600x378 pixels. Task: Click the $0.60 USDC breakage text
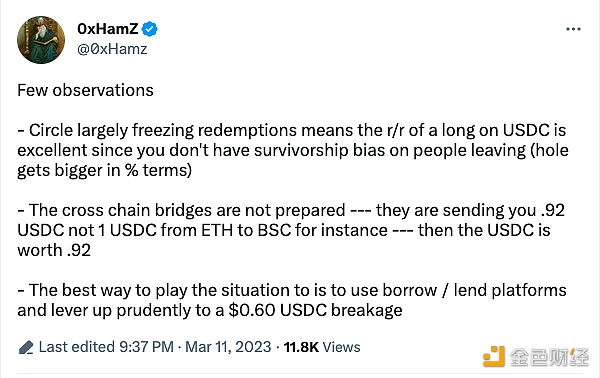315,310
